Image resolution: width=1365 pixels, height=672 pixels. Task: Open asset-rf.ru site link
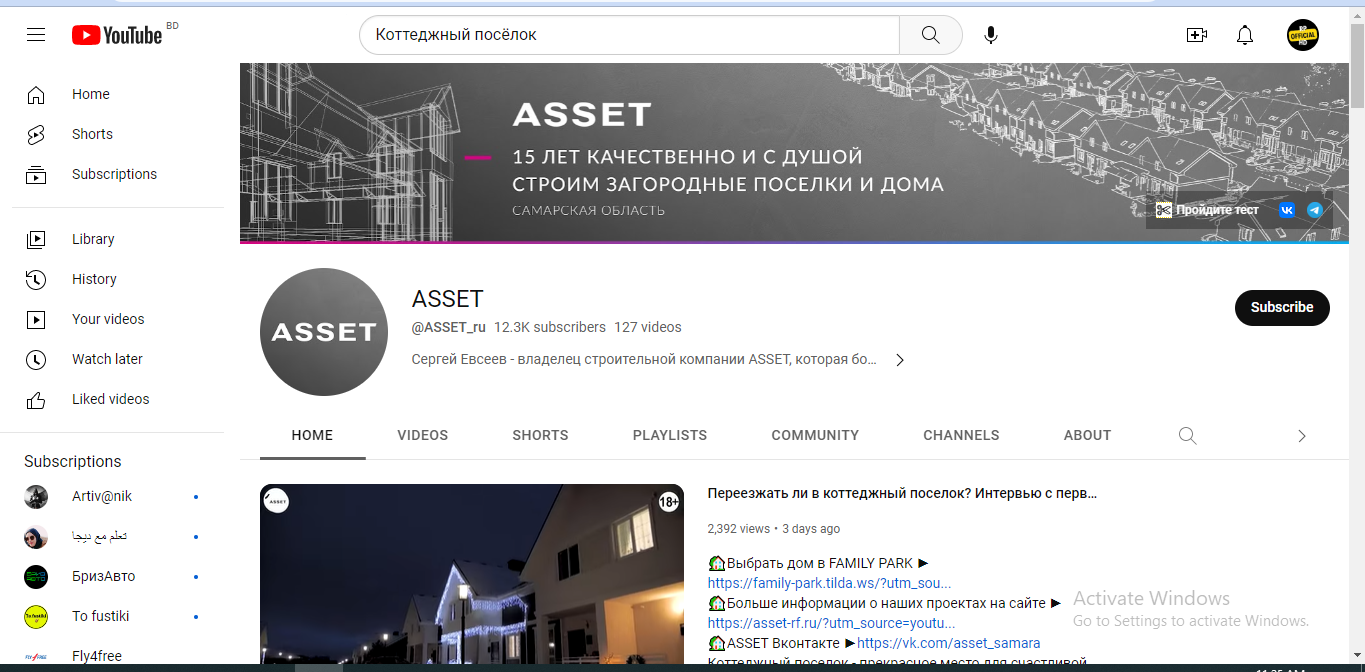tap(832, 623)
